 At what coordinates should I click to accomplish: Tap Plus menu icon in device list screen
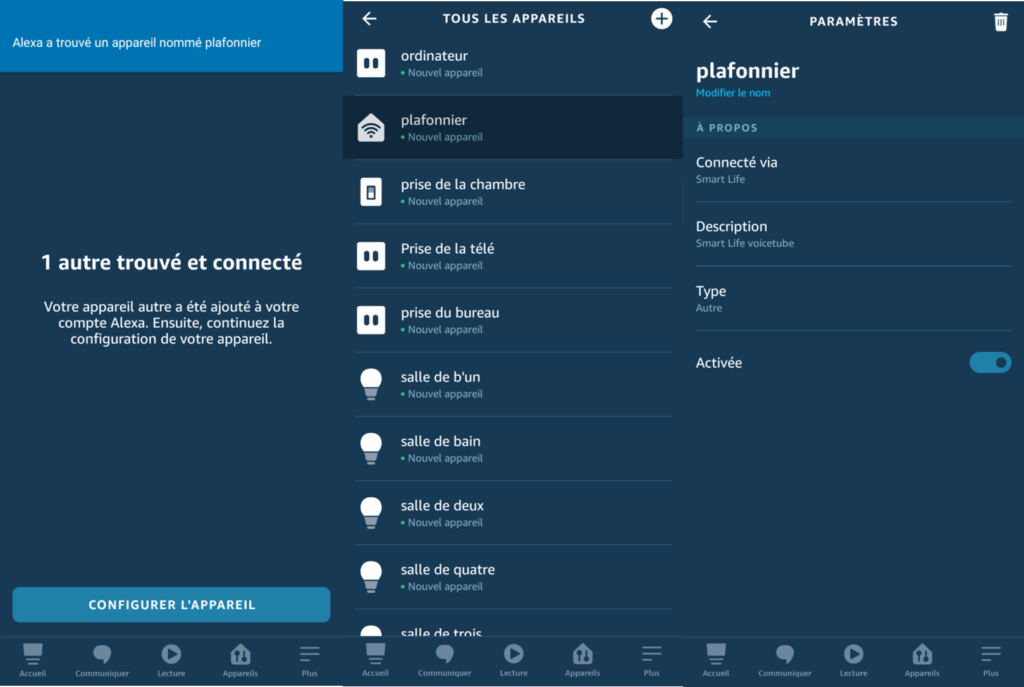652,654
